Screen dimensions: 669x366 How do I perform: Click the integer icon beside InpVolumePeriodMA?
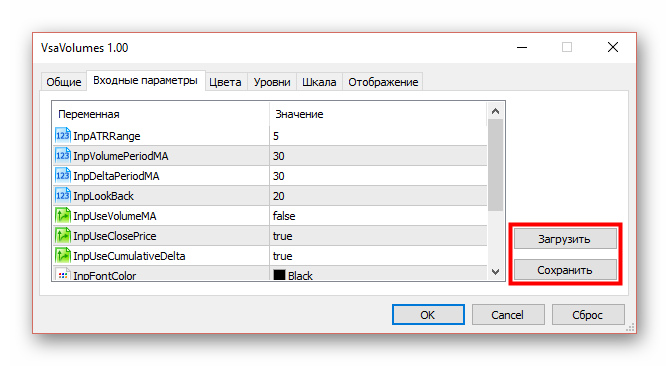[x=63, y=155]
